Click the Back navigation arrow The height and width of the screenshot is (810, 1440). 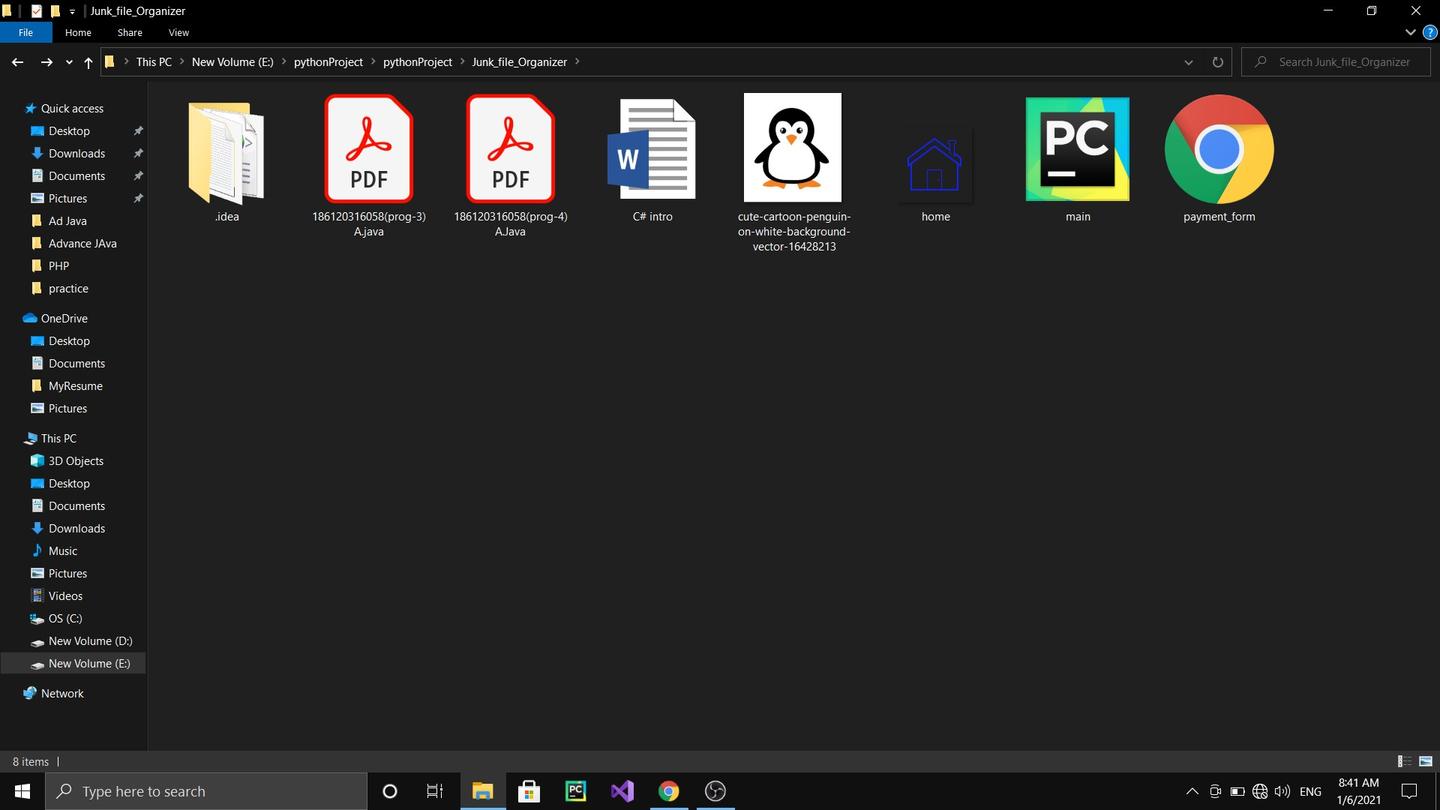[17, 62]
